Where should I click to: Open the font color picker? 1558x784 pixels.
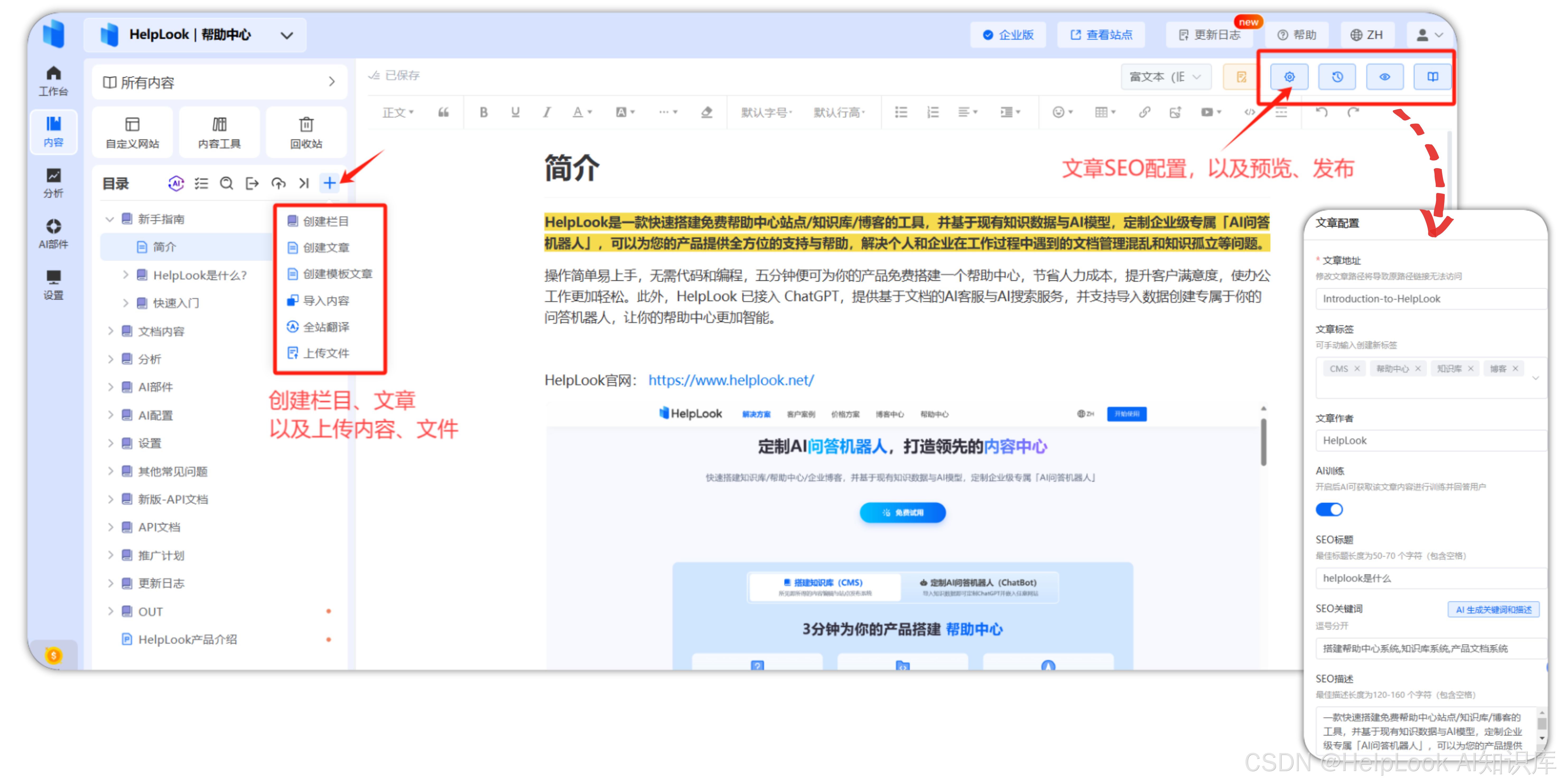point(583,112)
